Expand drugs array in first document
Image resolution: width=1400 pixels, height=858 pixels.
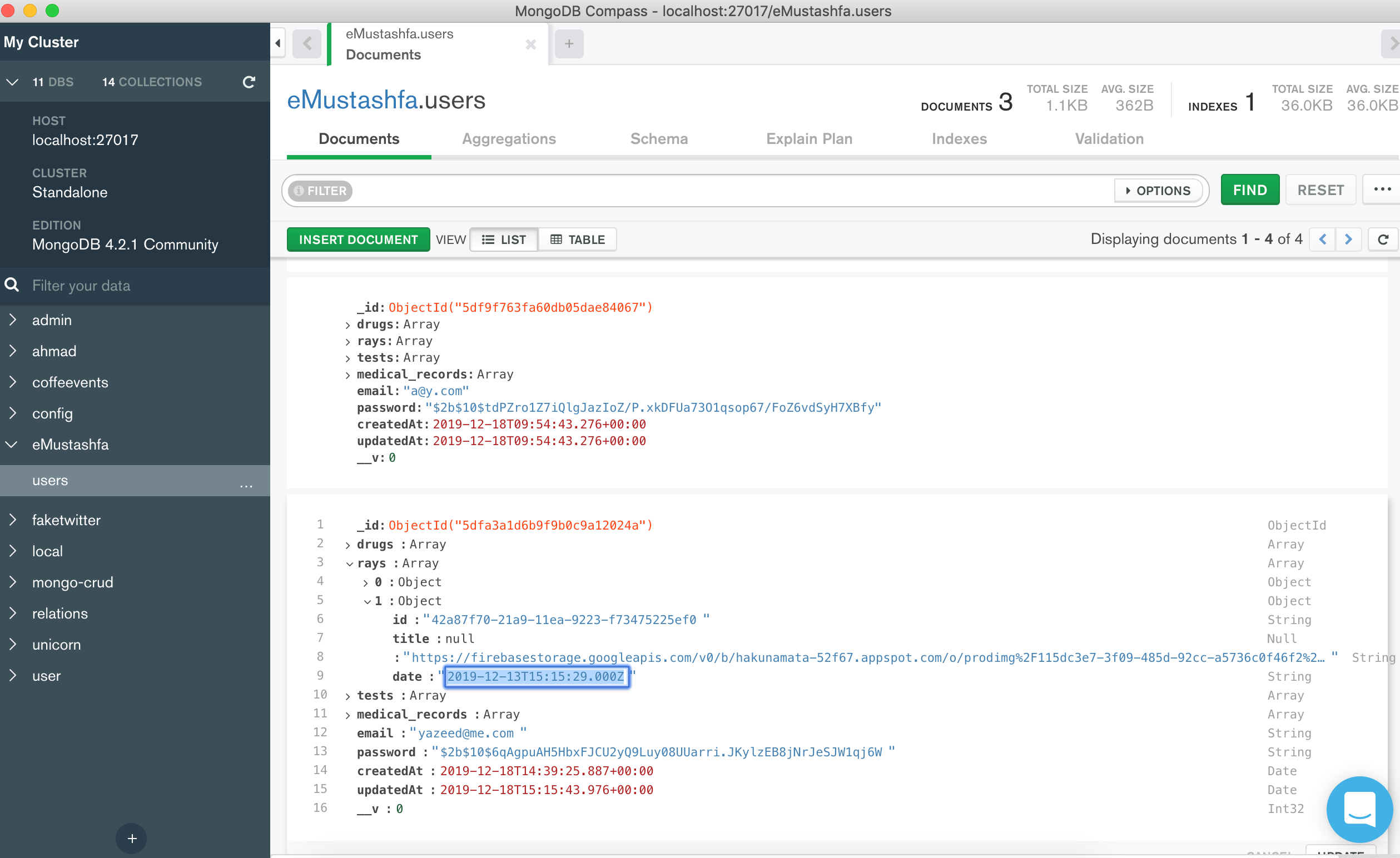coord(347,326)
